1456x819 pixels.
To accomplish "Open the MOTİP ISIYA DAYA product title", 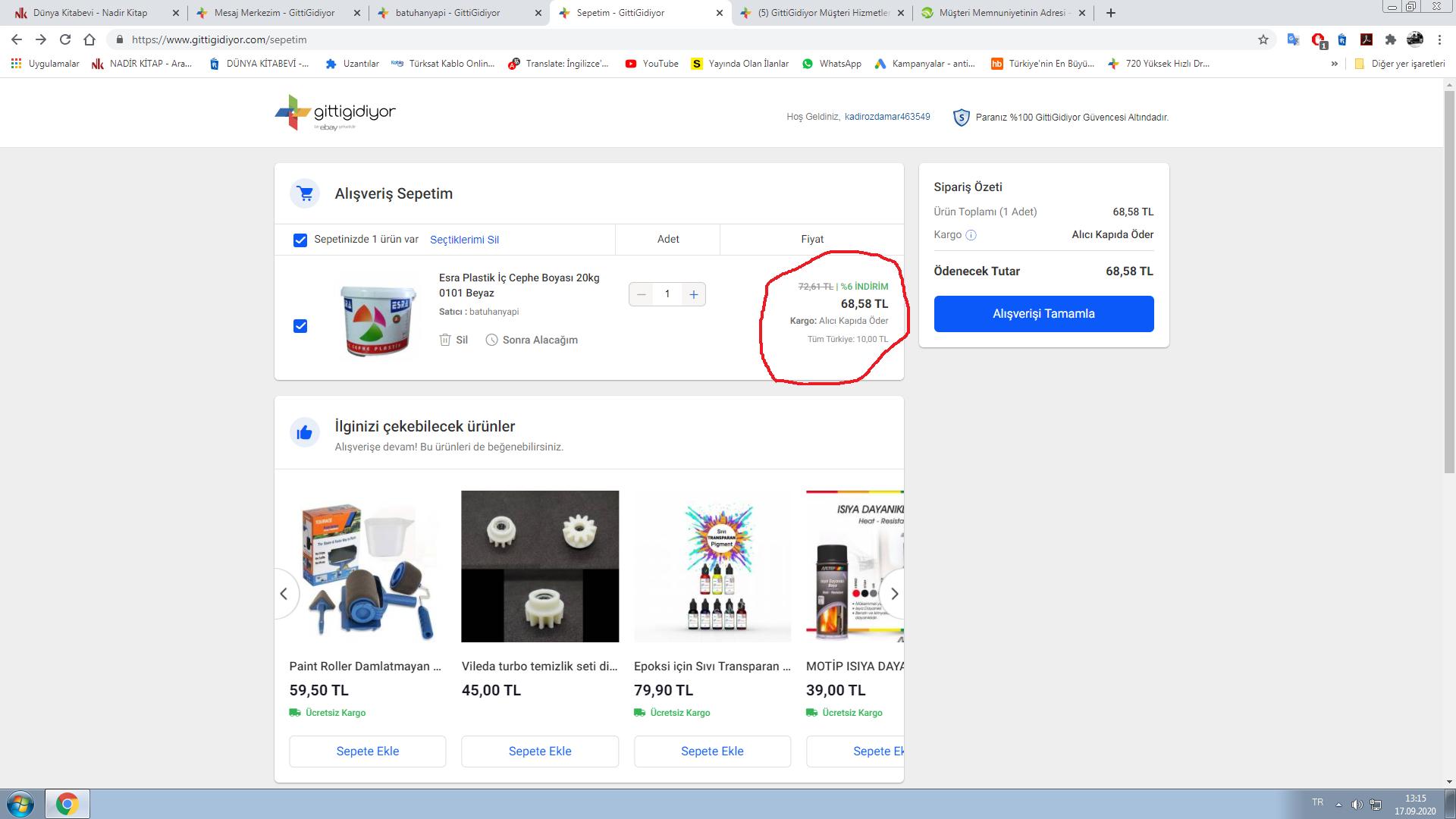I will 855,667.
